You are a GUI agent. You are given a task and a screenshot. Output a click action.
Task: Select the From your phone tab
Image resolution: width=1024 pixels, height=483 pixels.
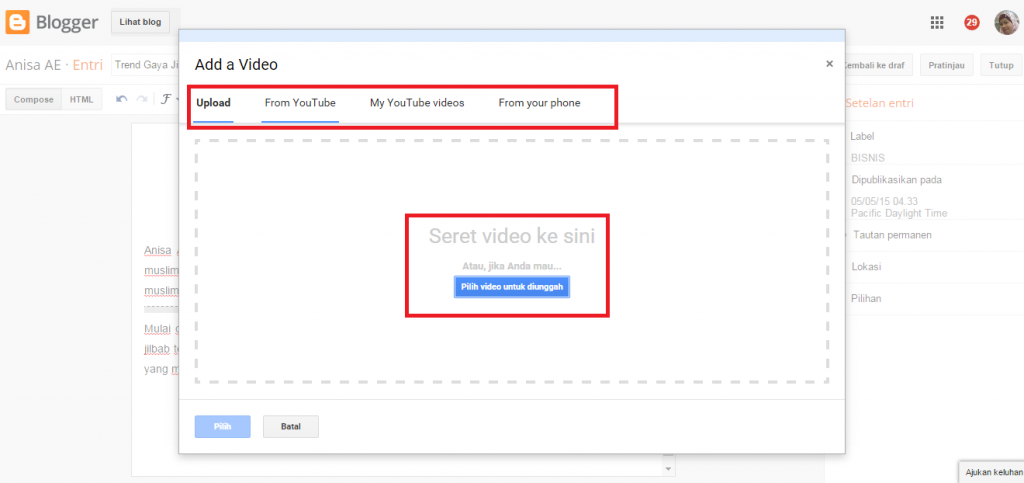[x=539, y=103]
